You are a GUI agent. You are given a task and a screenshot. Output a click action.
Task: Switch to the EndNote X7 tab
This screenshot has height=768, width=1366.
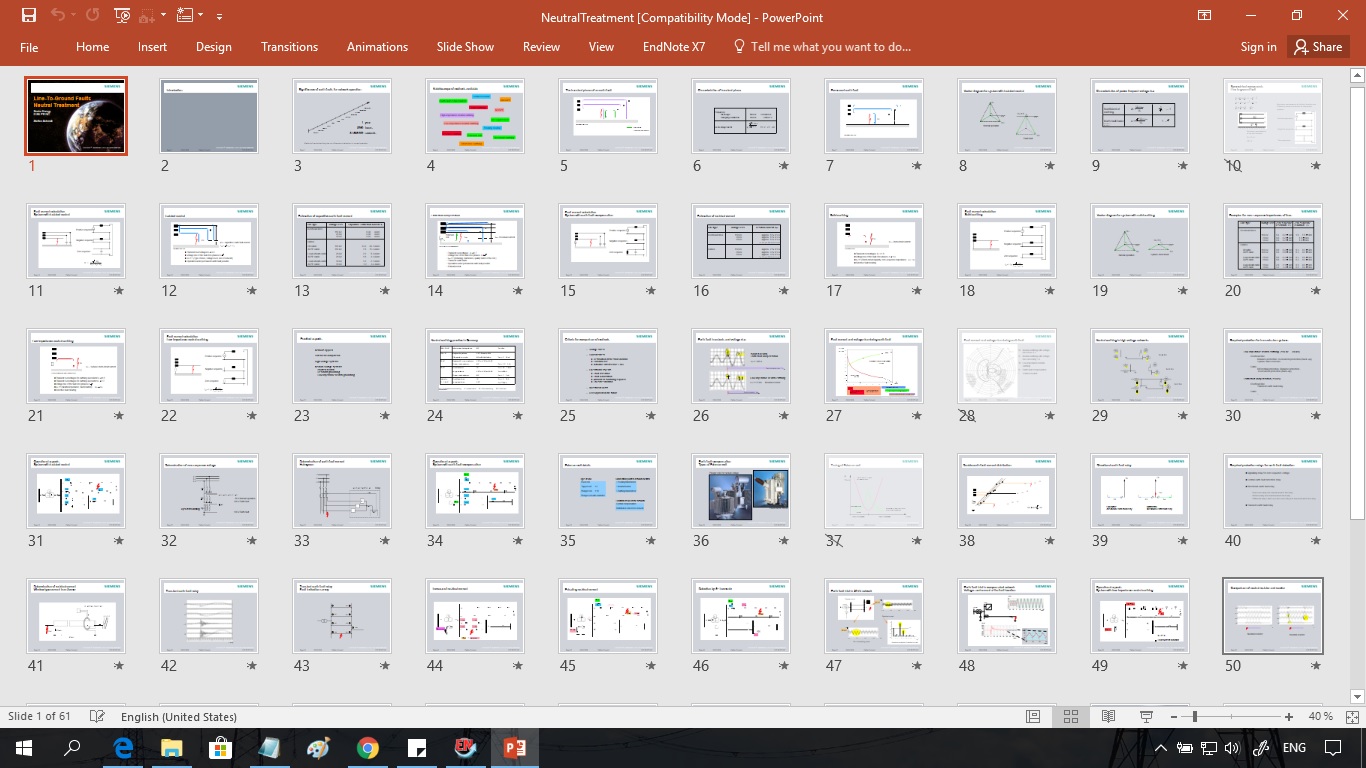point(673,47)
